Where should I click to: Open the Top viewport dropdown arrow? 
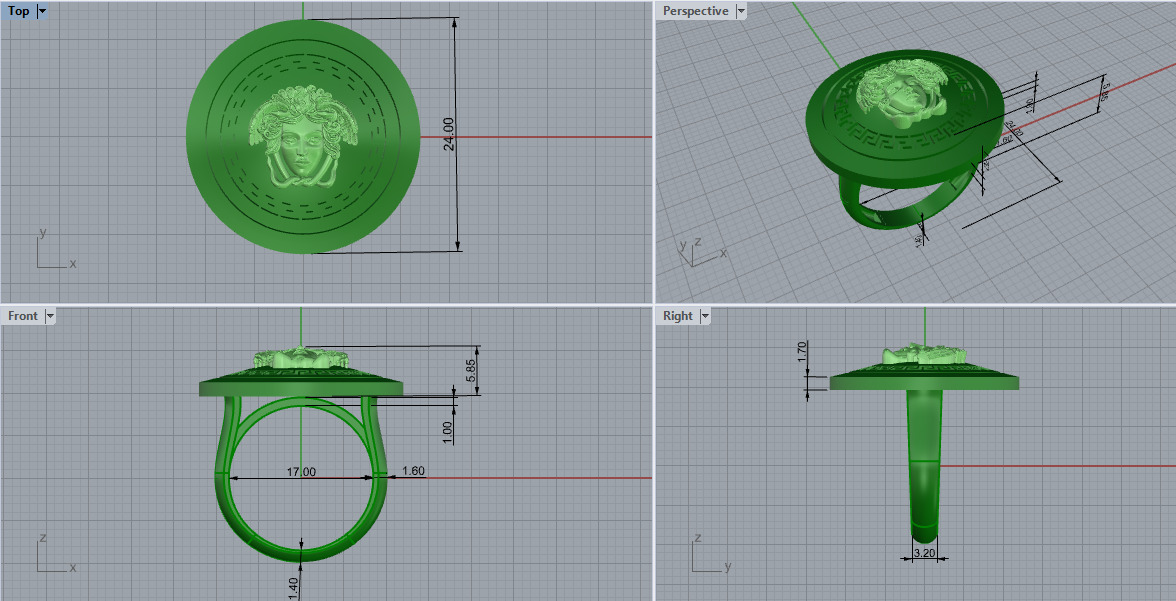(x=42, y=11)
